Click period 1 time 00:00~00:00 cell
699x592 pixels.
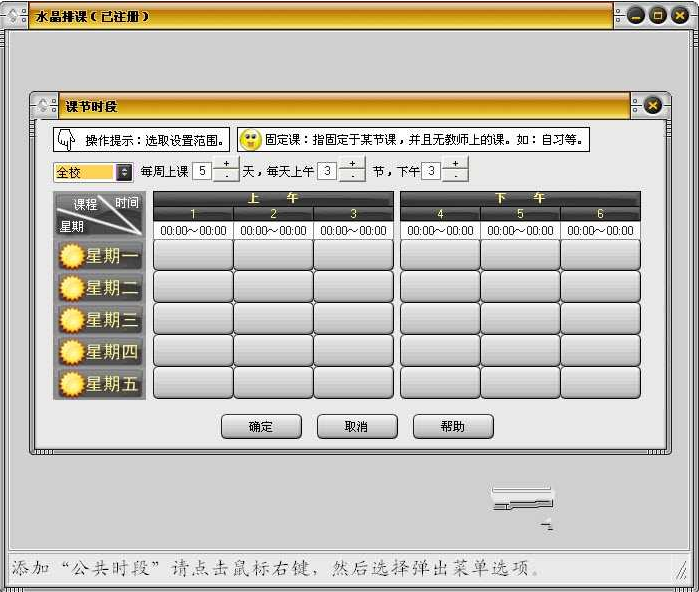193,230
